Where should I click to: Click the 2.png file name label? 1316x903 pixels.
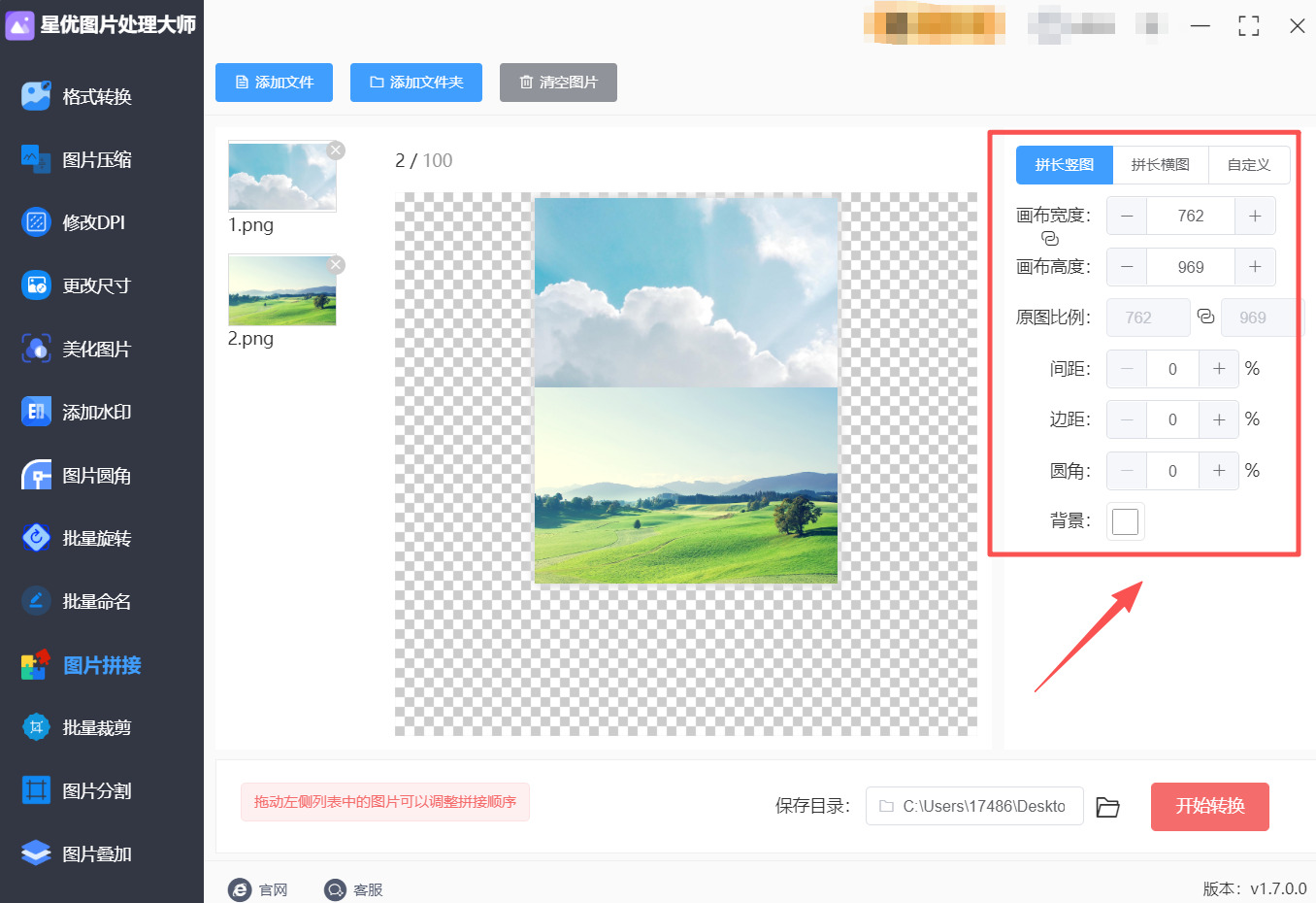point(250,338)
